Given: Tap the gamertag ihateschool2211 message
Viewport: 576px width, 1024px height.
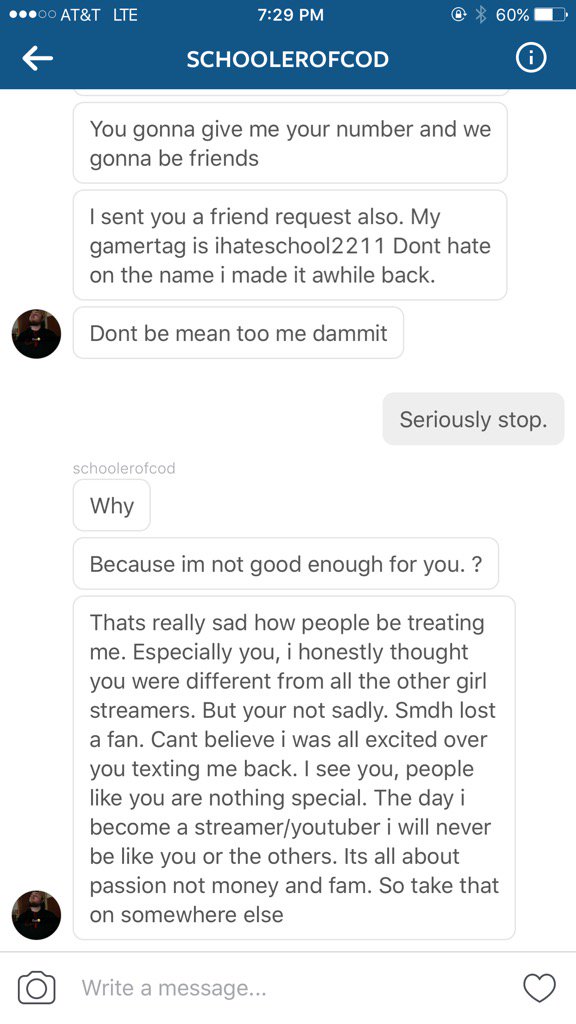Looking at the screenshot, I should pyautogui.click(x=290, y=246).
